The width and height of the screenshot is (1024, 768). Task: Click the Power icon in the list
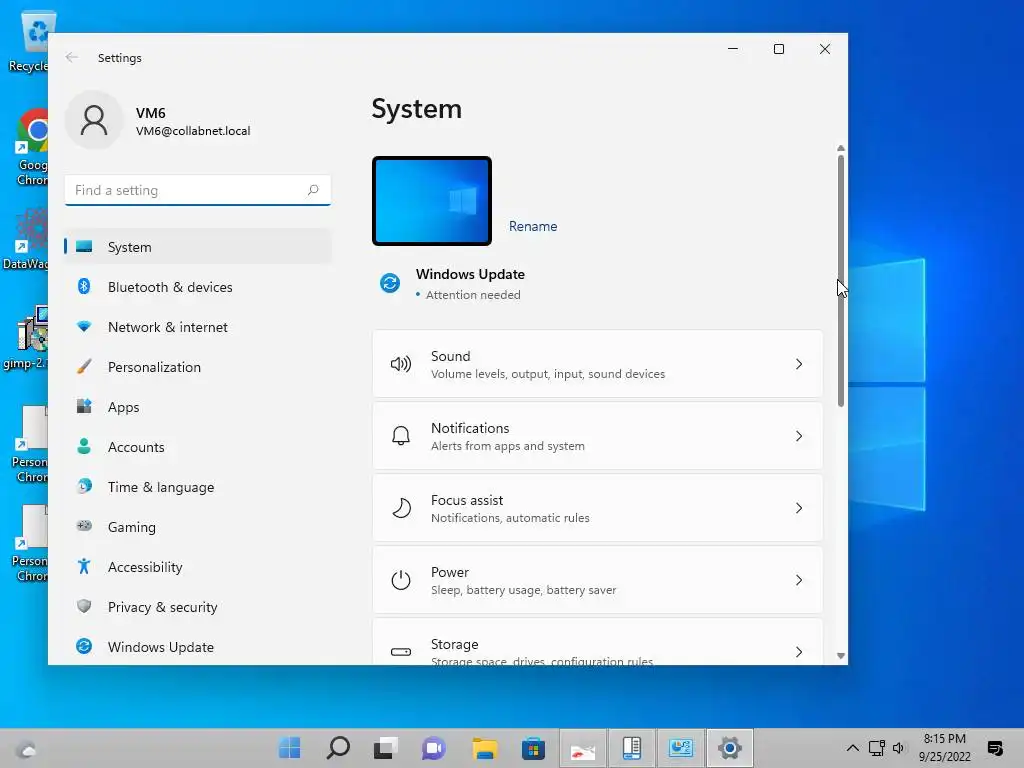click(x=400, y=580)
